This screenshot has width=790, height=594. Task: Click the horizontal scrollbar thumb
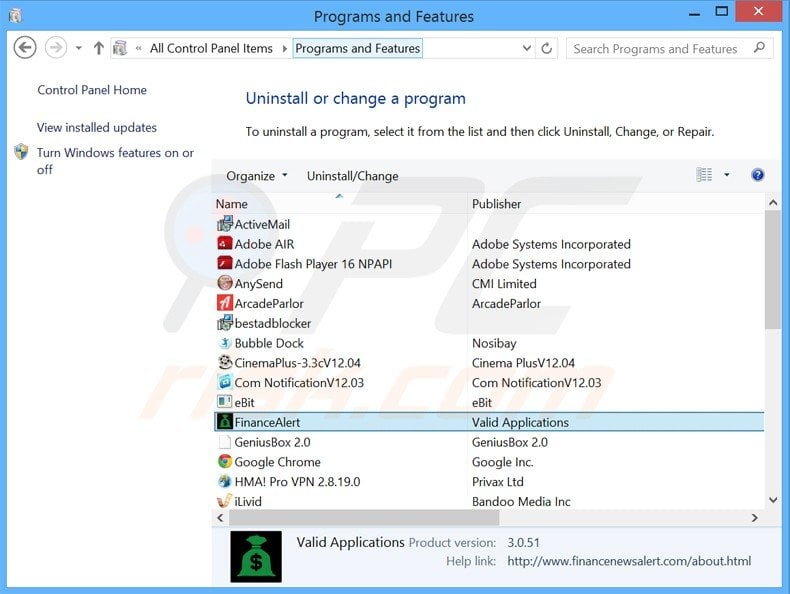(x=364, y=517)
